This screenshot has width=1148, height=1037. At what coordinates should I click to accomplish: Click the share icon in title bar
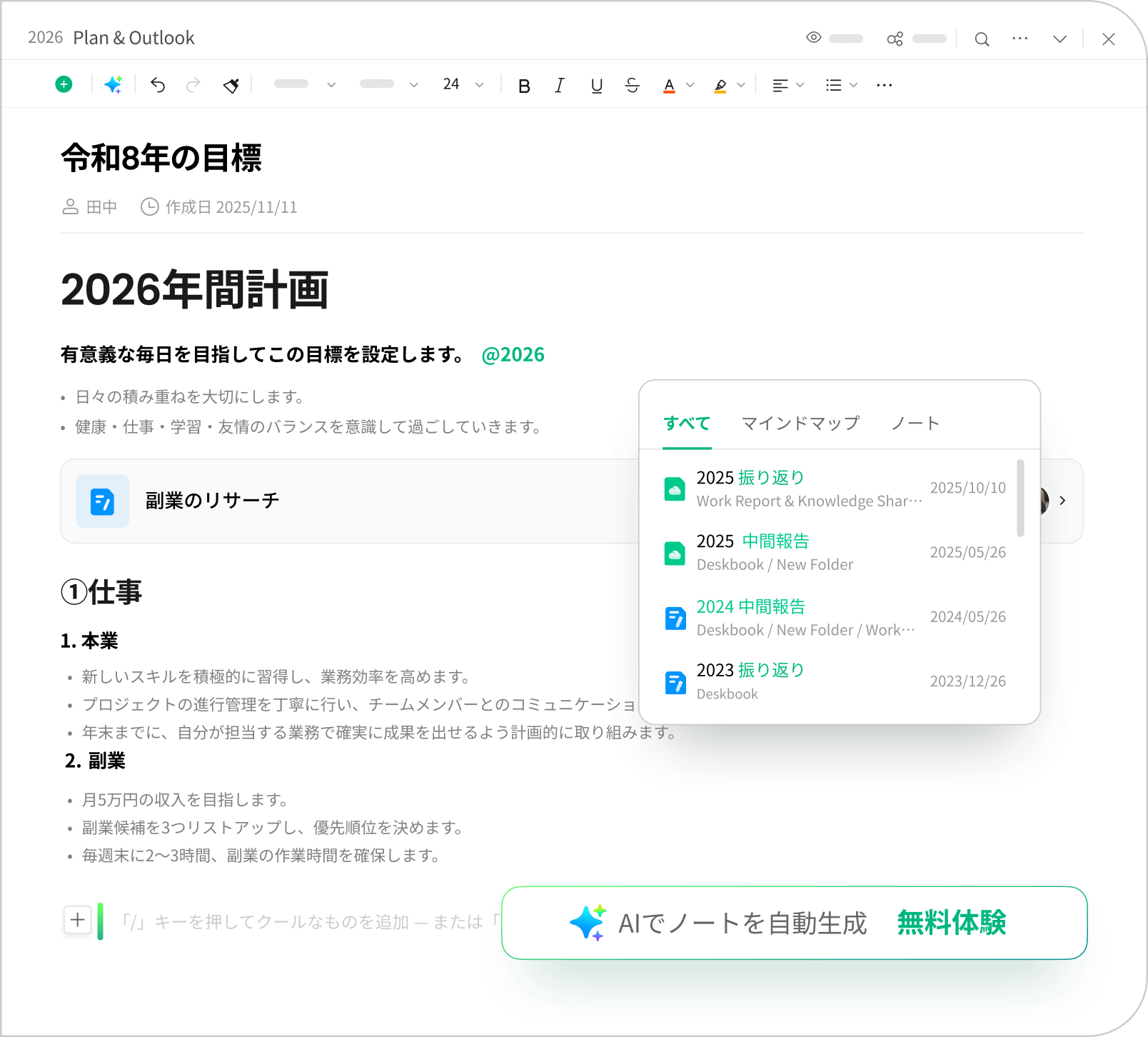click(895, 39)
